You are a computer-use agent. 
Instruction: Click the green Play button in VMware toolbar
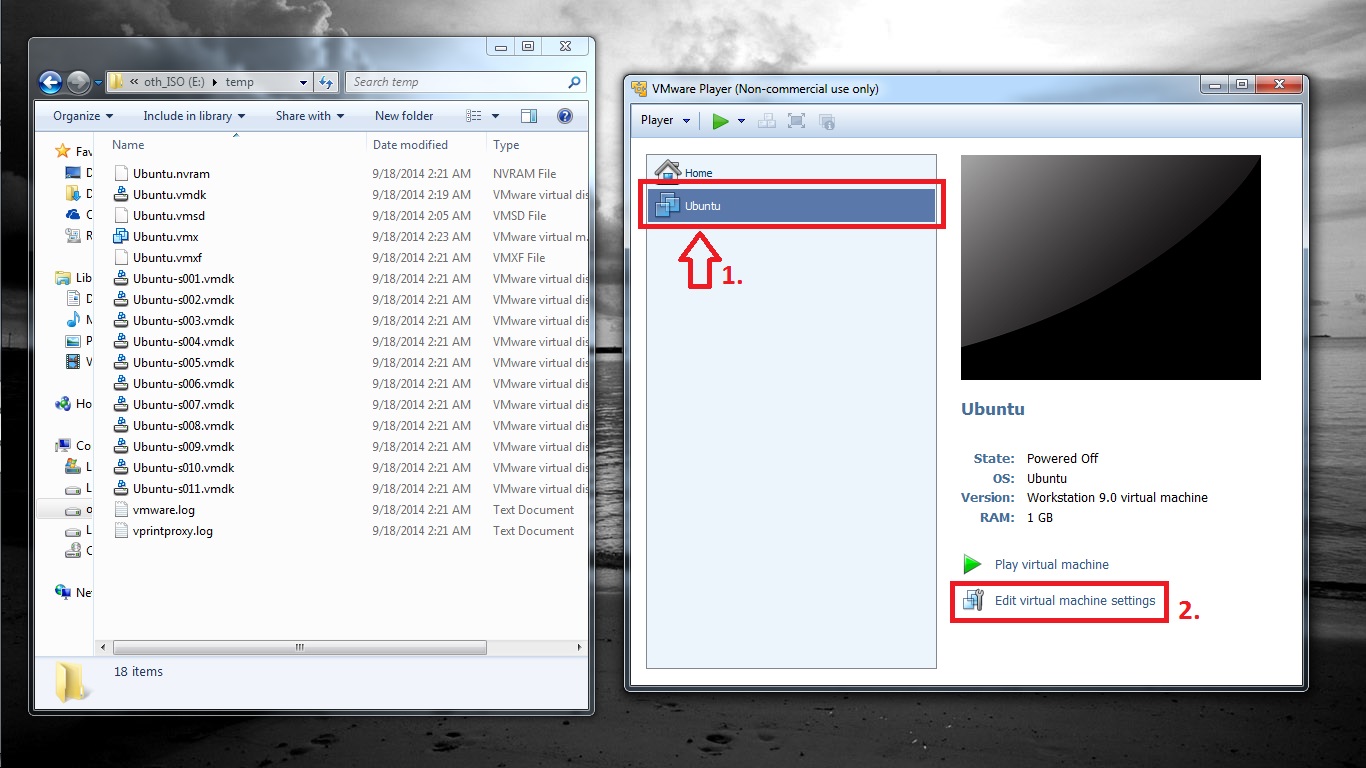tap(720, 121)
